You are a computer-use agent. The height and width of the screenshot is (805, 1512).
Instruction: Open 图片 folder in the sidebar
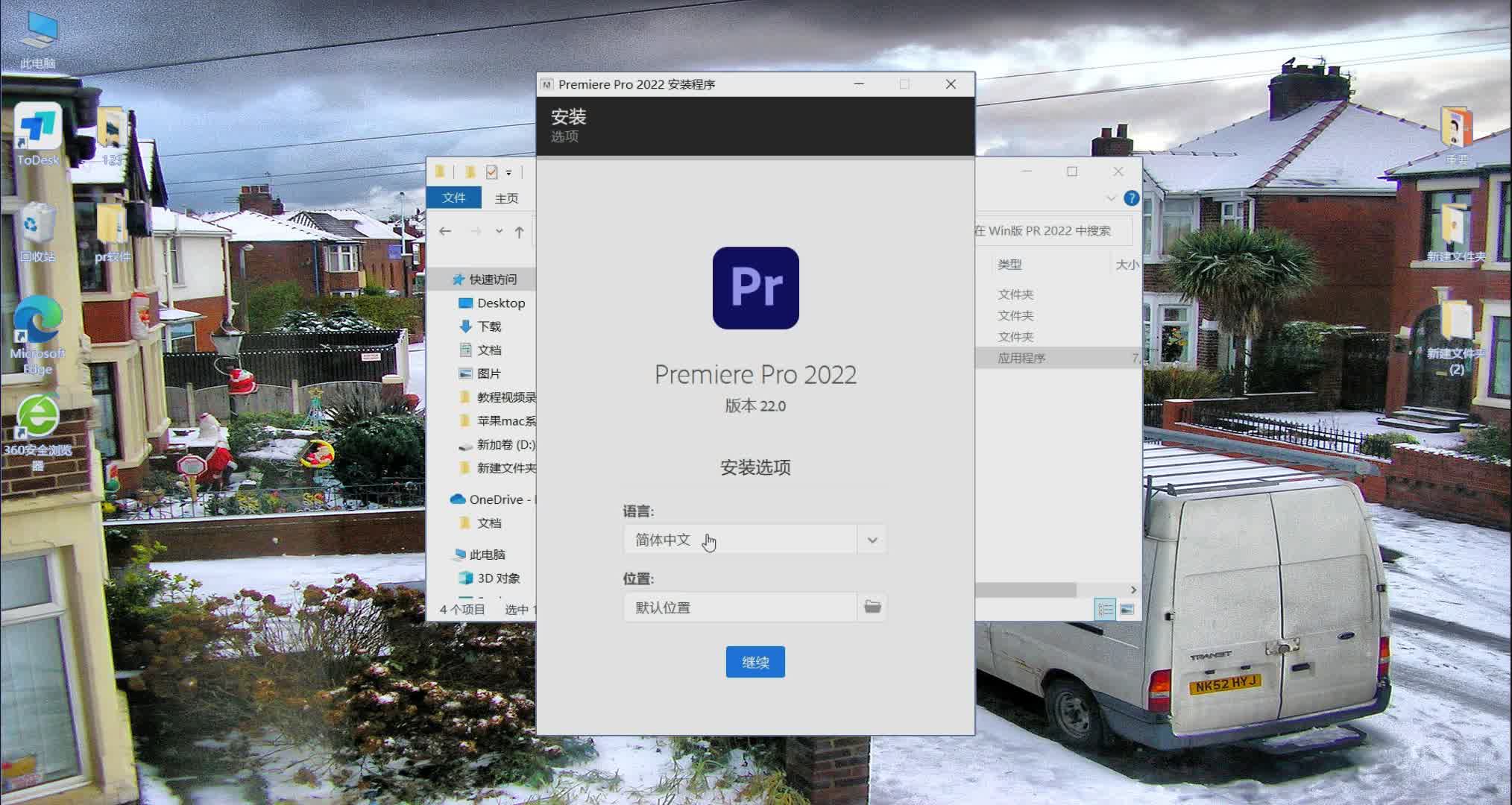[x=480, y=373]
